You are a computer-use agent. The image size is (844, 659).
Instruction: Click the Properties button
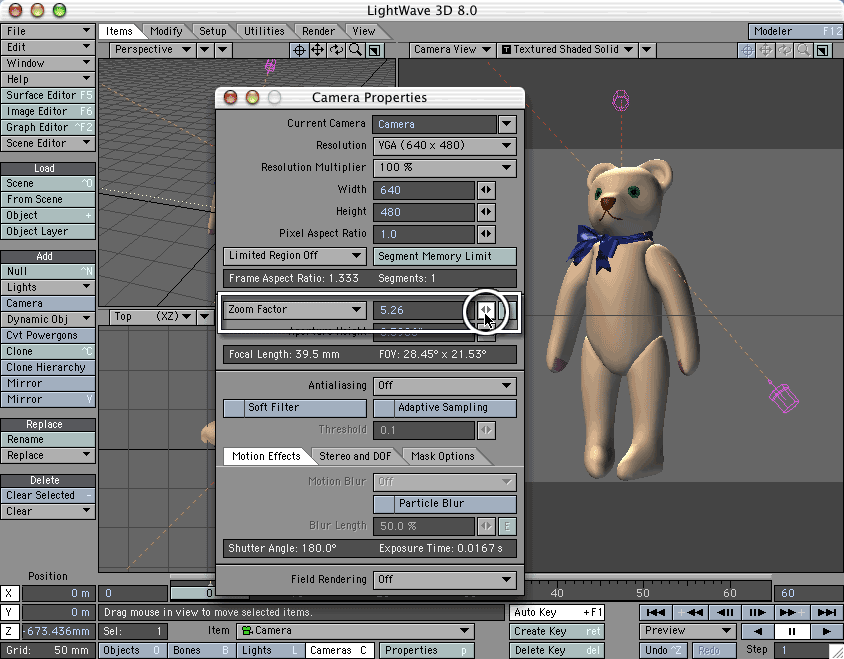[426, 650]
